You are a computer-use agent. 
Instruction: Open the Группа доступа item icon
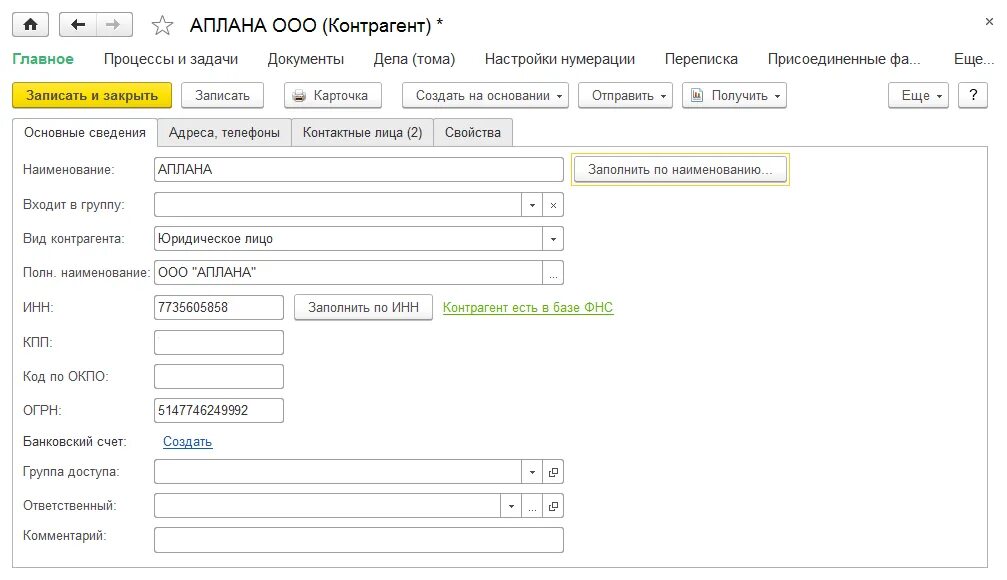click(x=553, y=471)
